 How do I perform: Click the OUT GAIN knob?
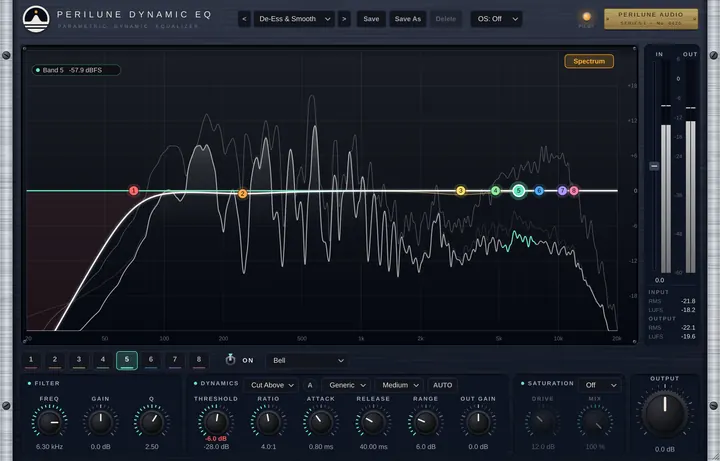(478, 422)
